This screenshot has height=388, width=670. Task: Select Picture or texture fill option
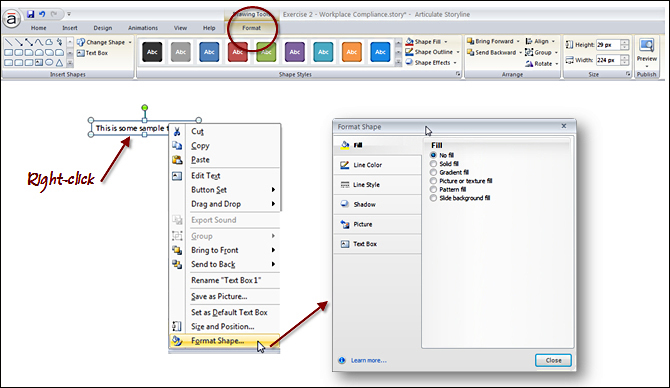coord(433,181)
